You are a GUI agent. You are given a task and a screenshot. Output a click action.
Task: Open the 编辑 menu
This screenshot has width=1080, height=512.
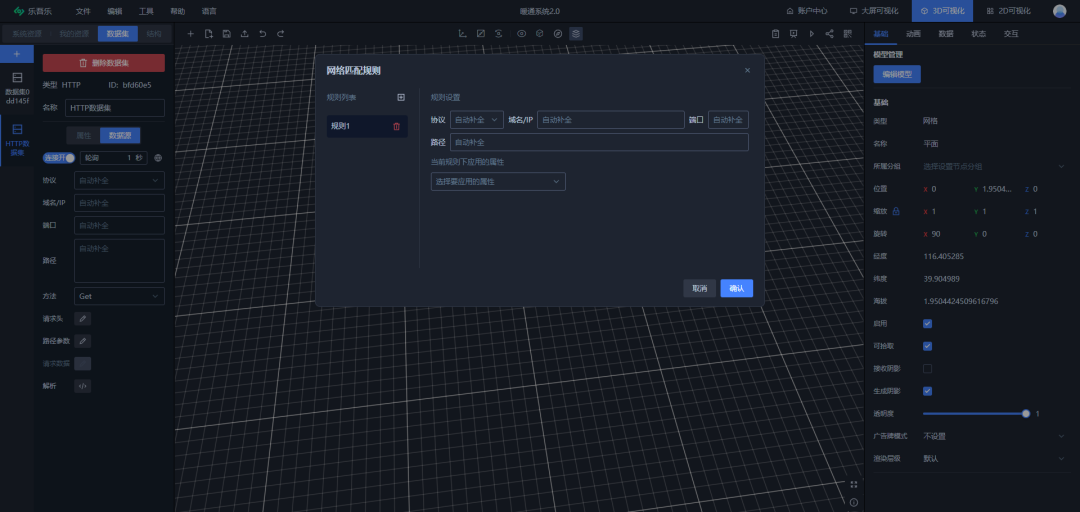[x=115, y=11]
